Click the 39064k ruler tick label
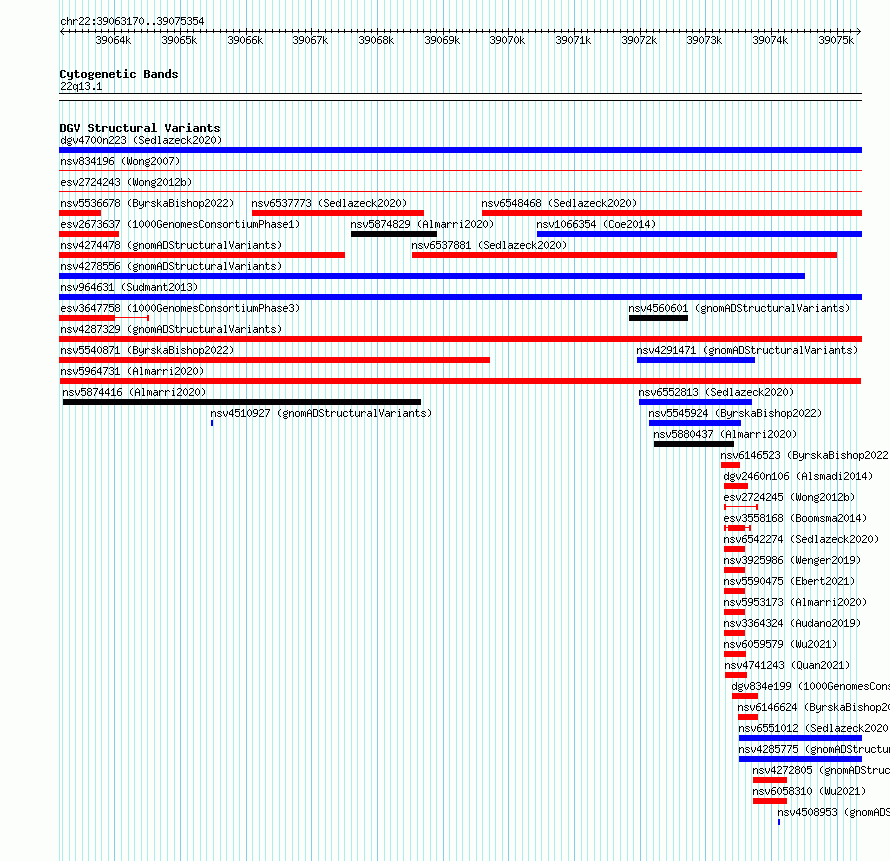The image size is (890, 861). [113, 40]
